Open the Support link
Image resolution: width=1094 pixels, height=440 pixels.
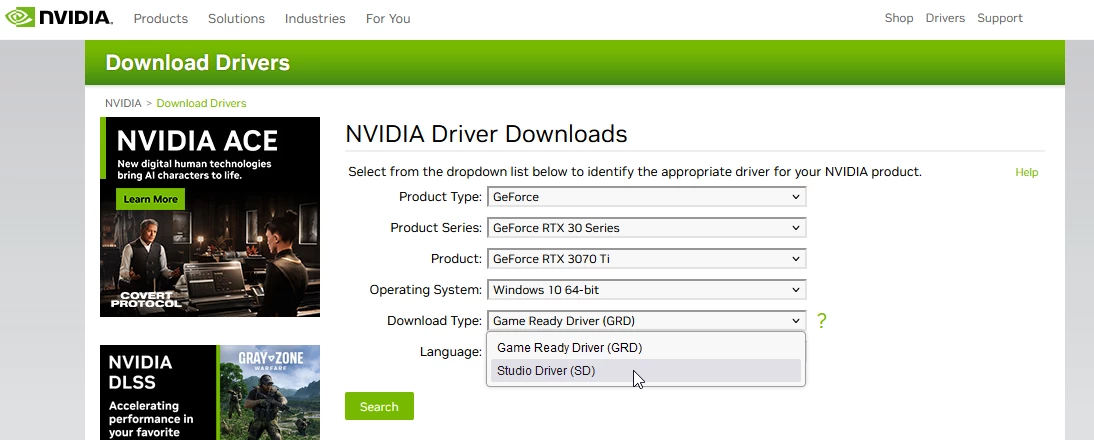tap(999, 18)
